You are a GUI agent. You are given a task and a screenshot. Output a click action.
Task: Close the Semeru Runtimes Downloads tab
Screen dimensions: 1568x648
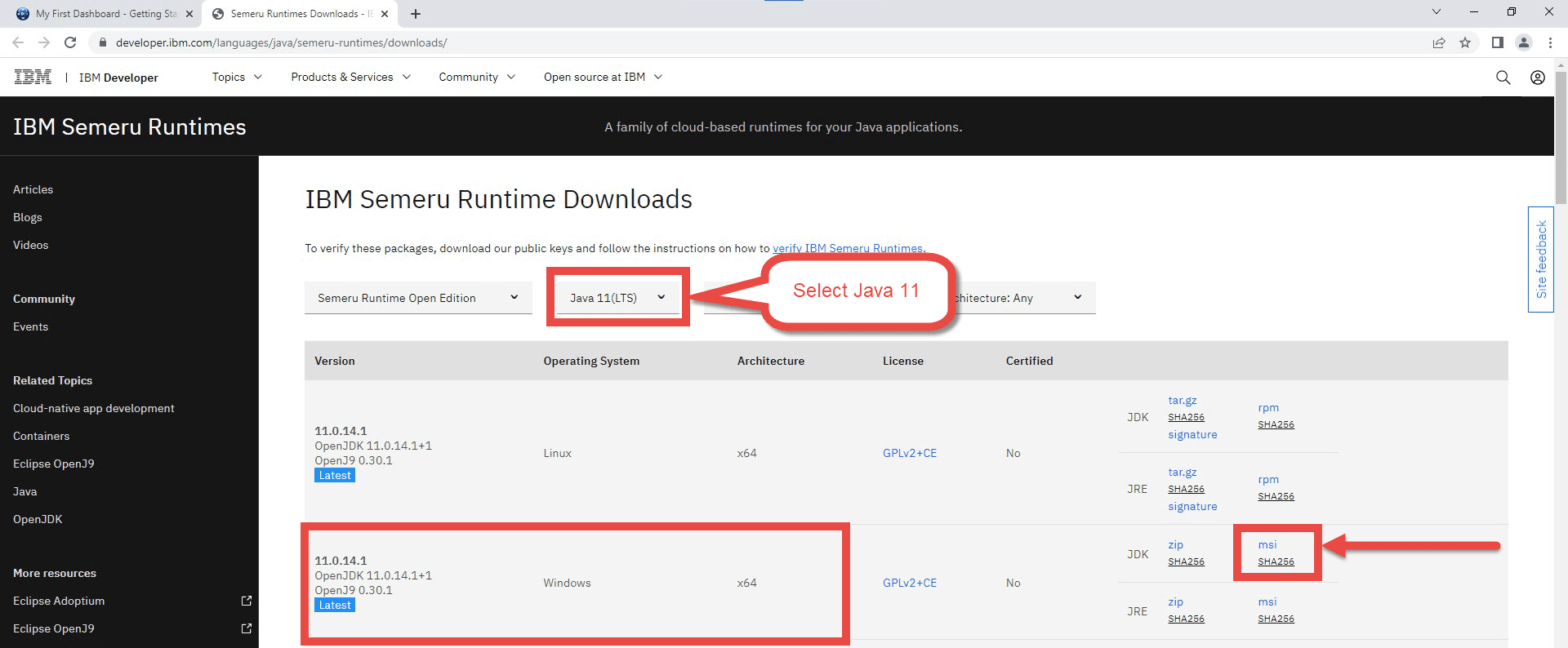(x=385, y=14)
